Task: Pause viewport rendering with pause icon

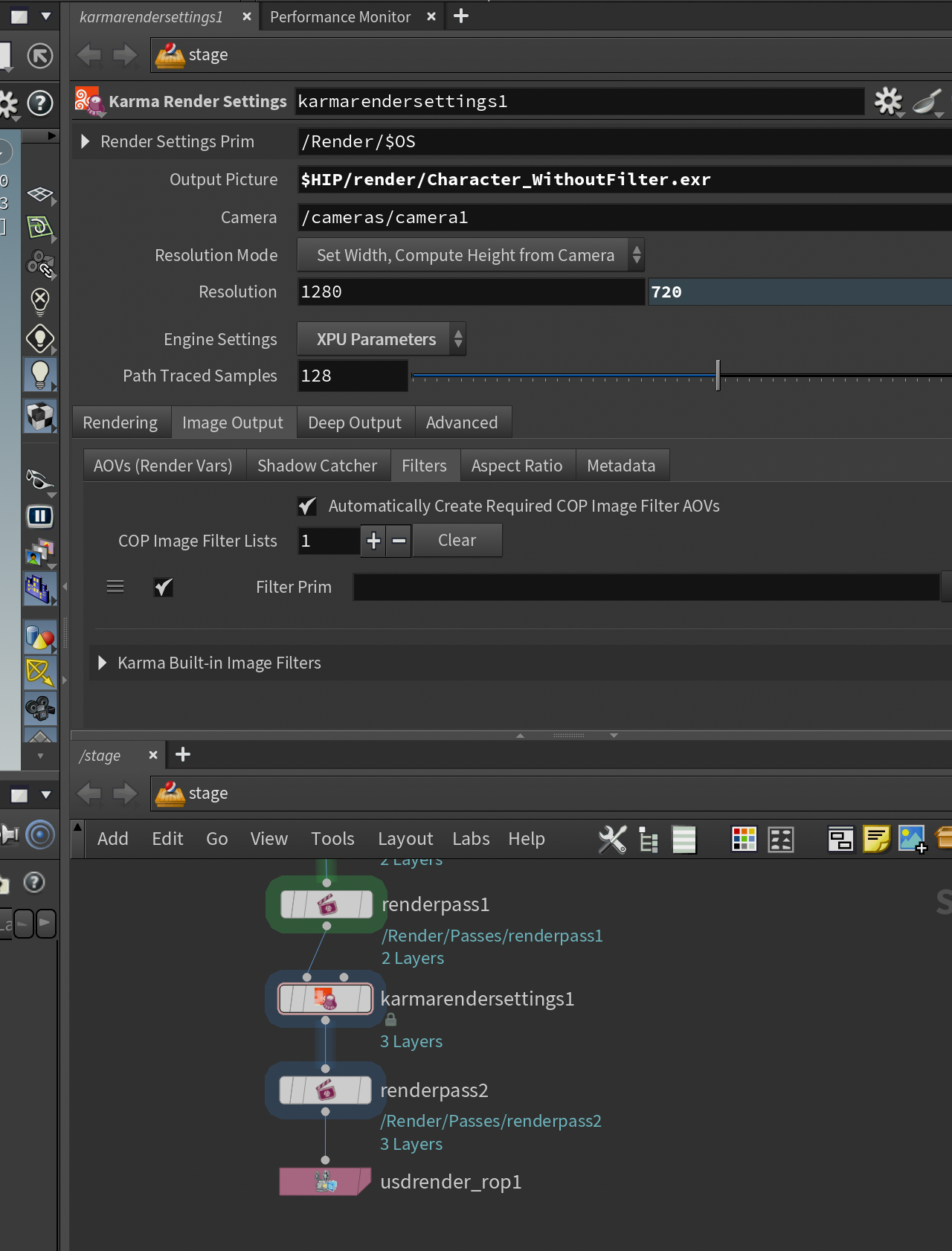Action: click(40, 516)
